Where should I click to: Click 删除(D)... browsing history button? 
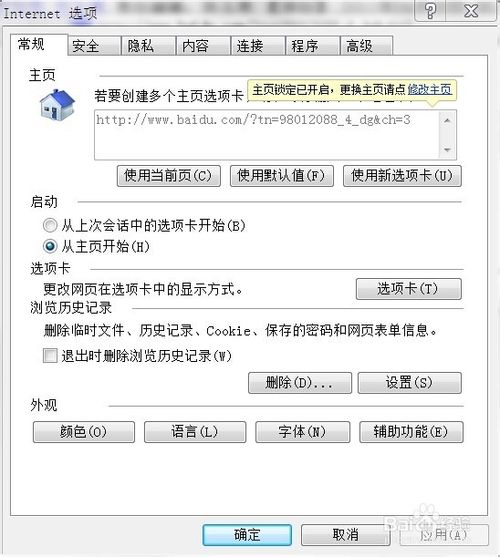[x=300, y=383]
